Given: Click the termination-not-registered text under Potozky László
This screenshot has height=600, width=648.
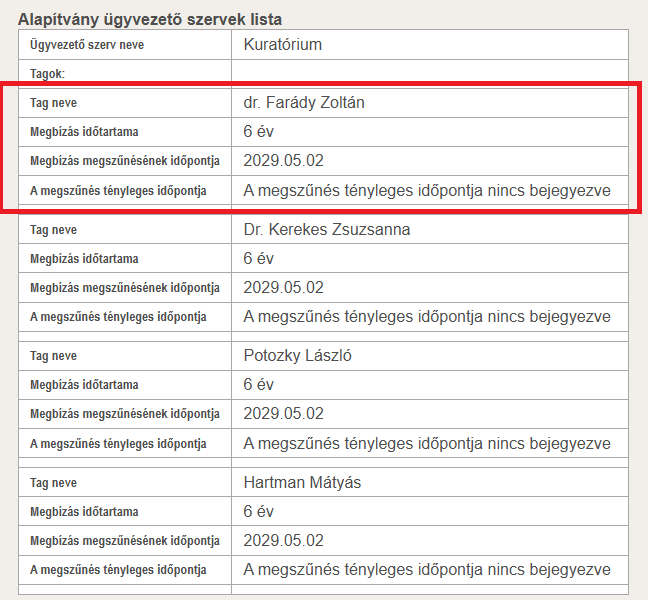Looking at the screenshot, I should 427,443.
